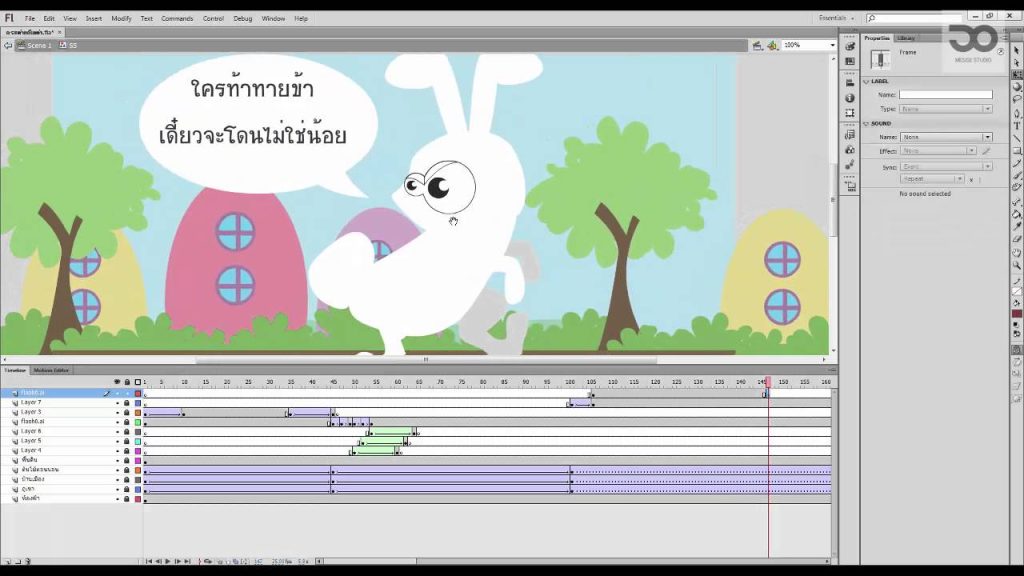This screenshot has height=576, width=1024.
Task: Open the Align panel icon
Action: pyautogui.click(x=850, y=83)
